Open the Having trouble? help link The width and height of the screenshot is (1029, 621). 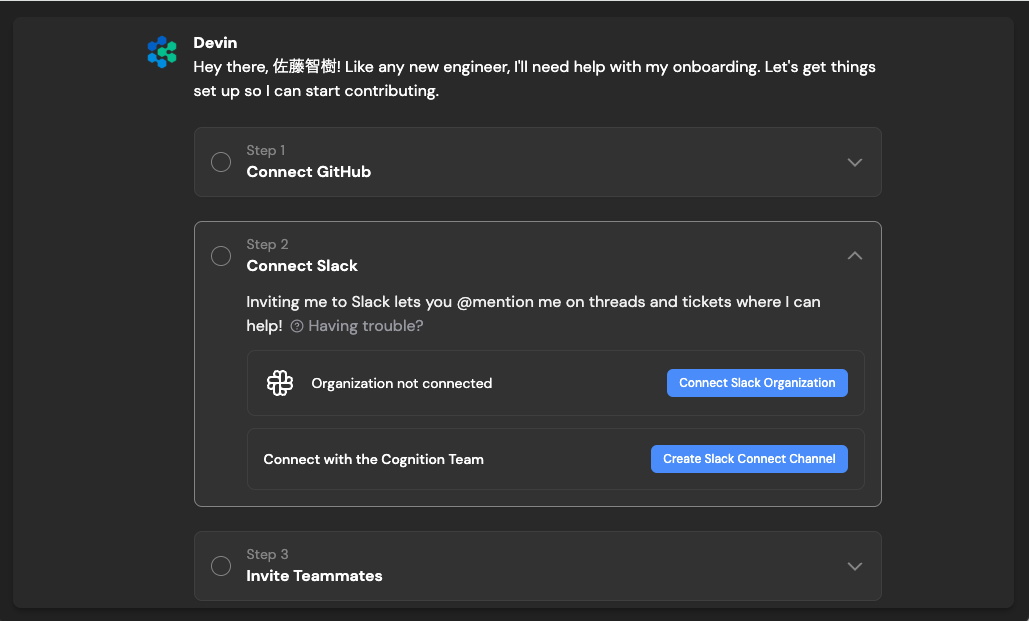[x=366, y=326]
